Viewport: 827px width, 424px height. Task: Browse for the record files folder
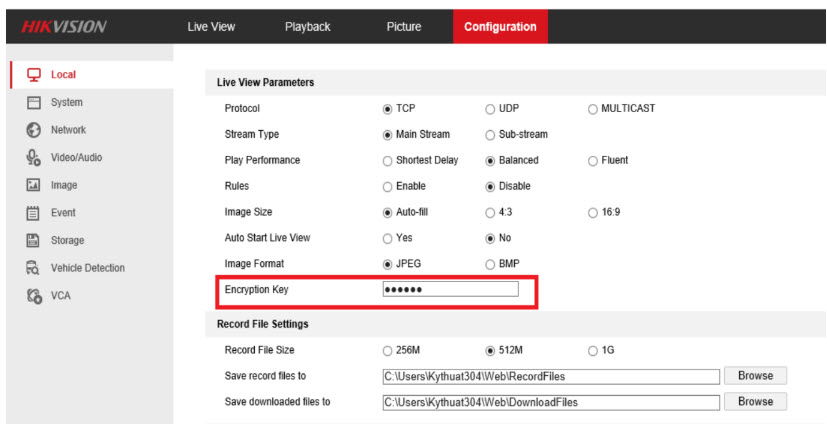755,376
